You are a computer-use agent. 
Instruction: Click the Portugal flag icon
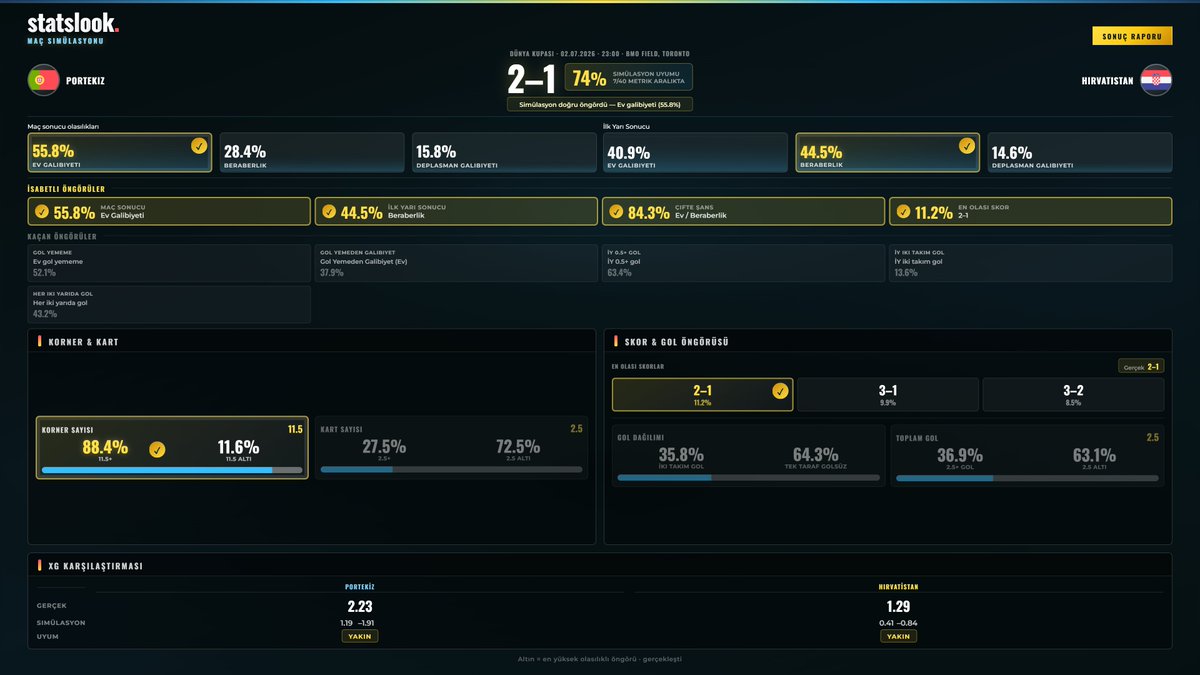(43, 80)
